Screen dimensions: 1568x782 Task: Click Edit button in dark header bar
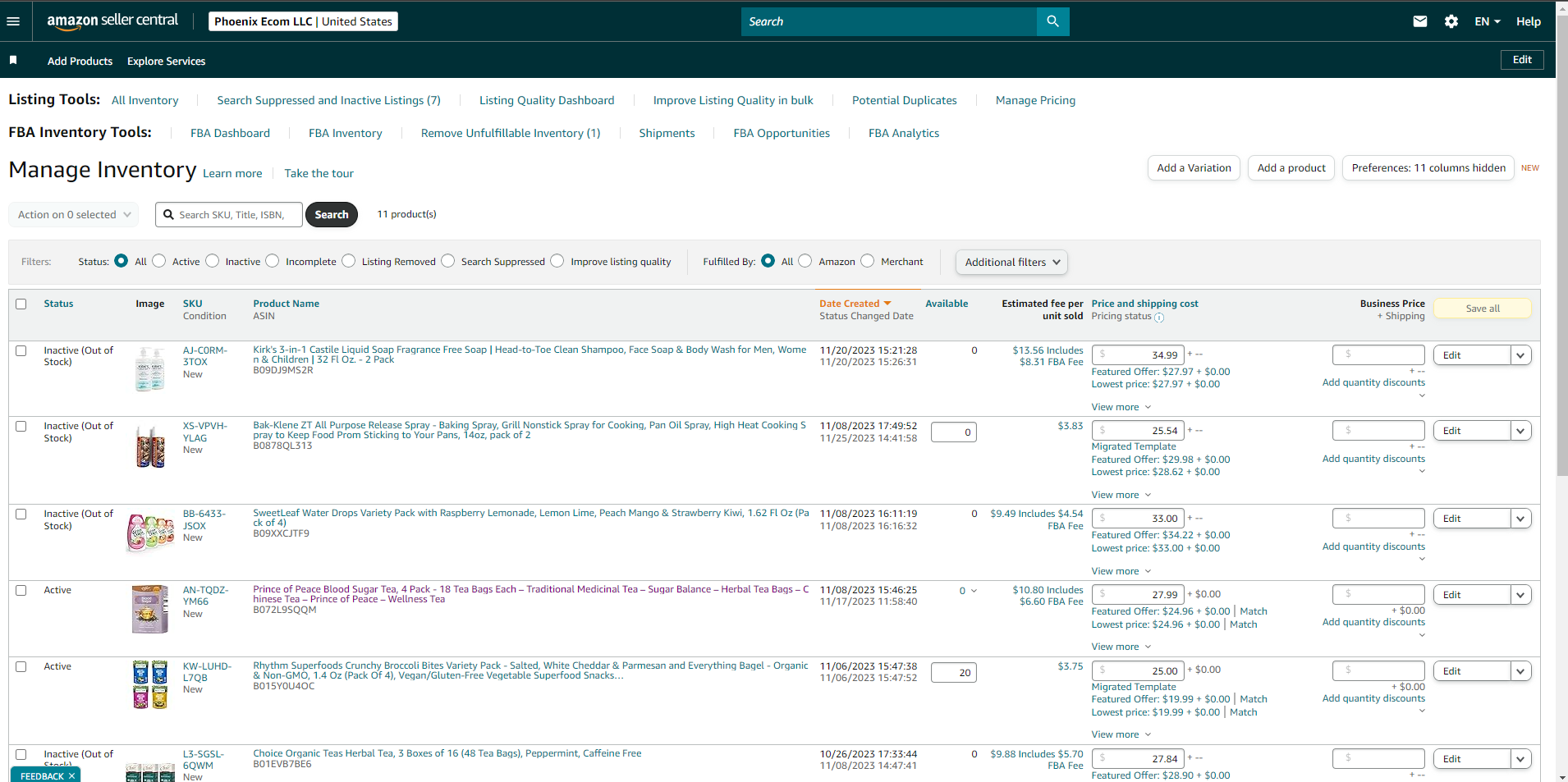click(1522, 60)
